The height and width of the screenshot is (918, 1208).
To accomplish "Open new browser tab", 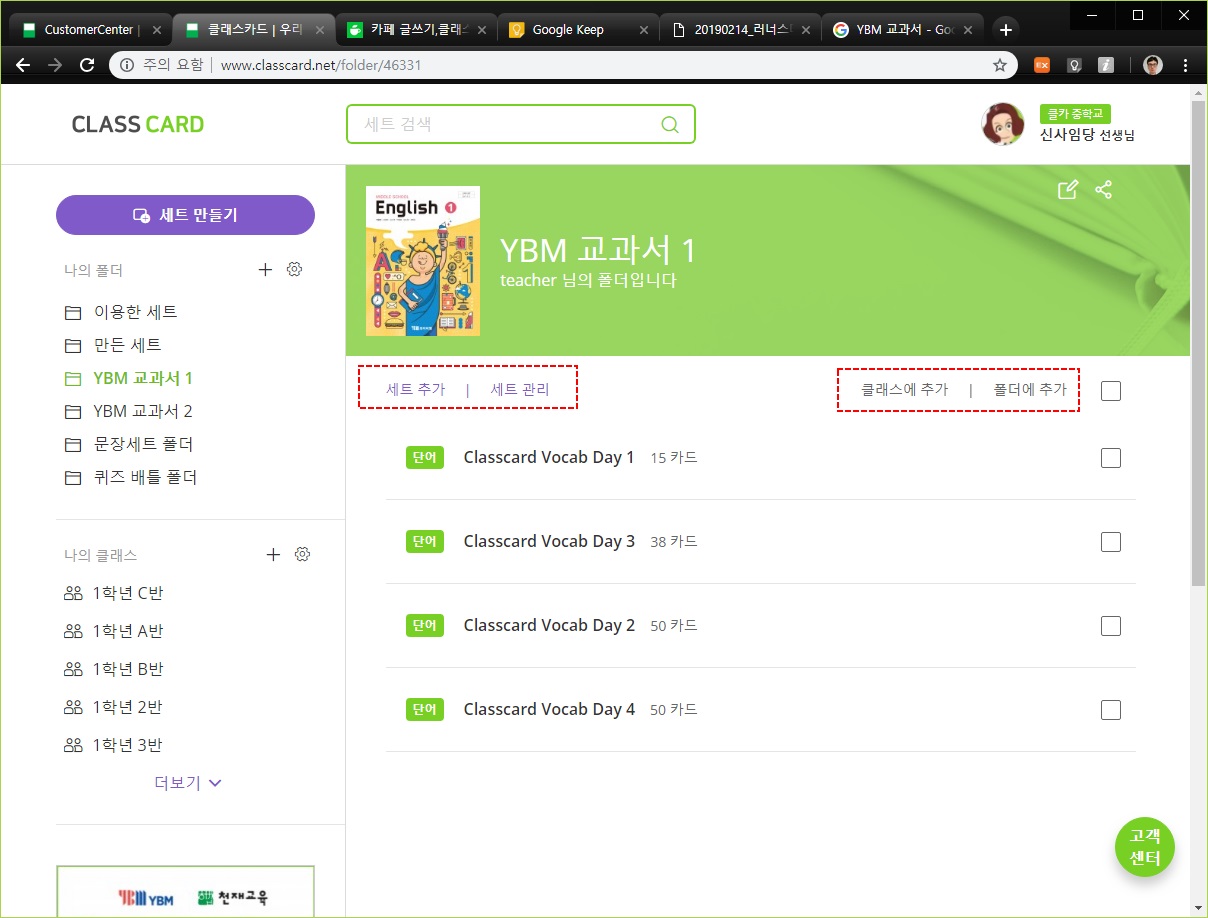I will pos(1006,30).
